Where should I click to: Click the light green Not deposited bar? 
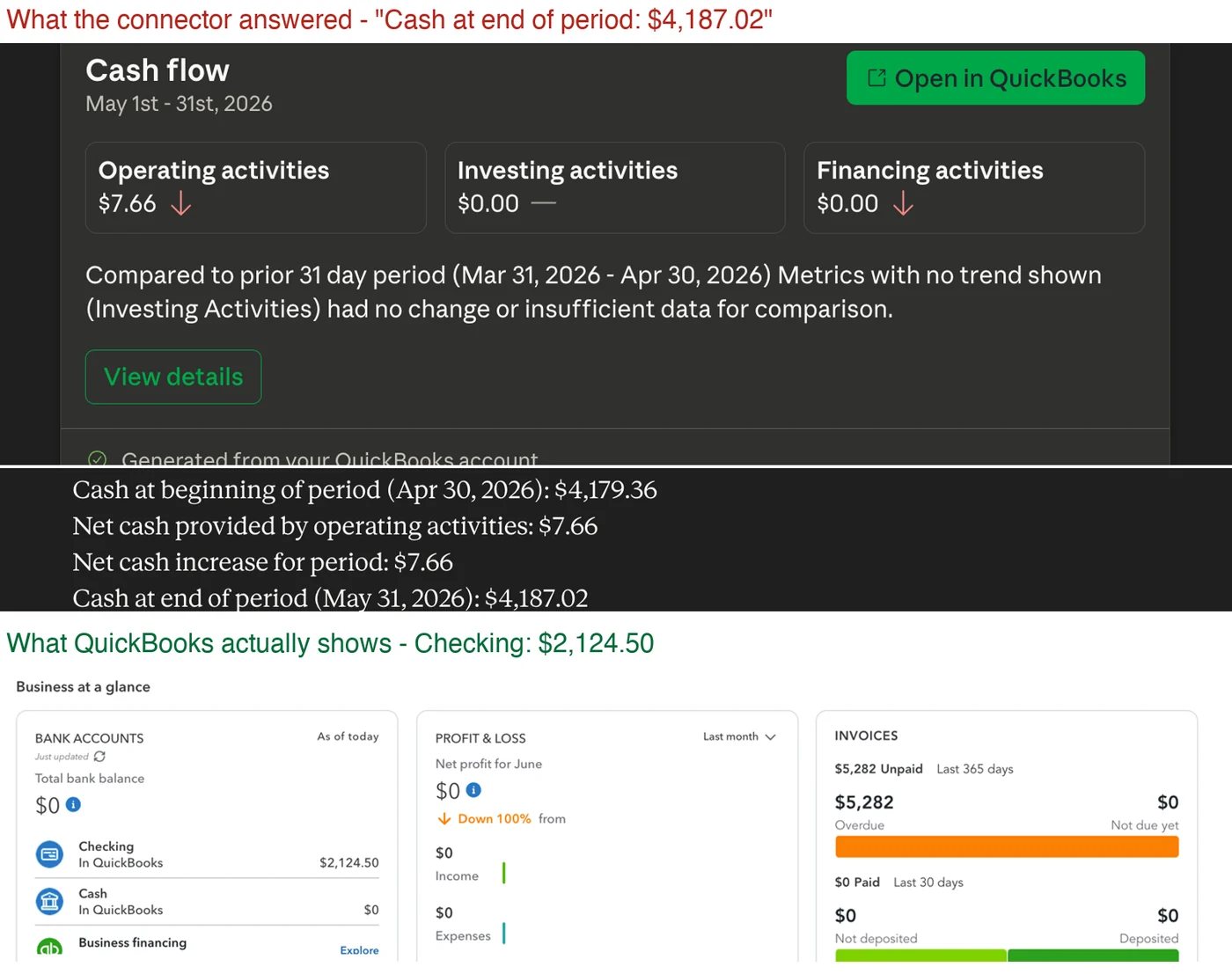tap(920, 956)
